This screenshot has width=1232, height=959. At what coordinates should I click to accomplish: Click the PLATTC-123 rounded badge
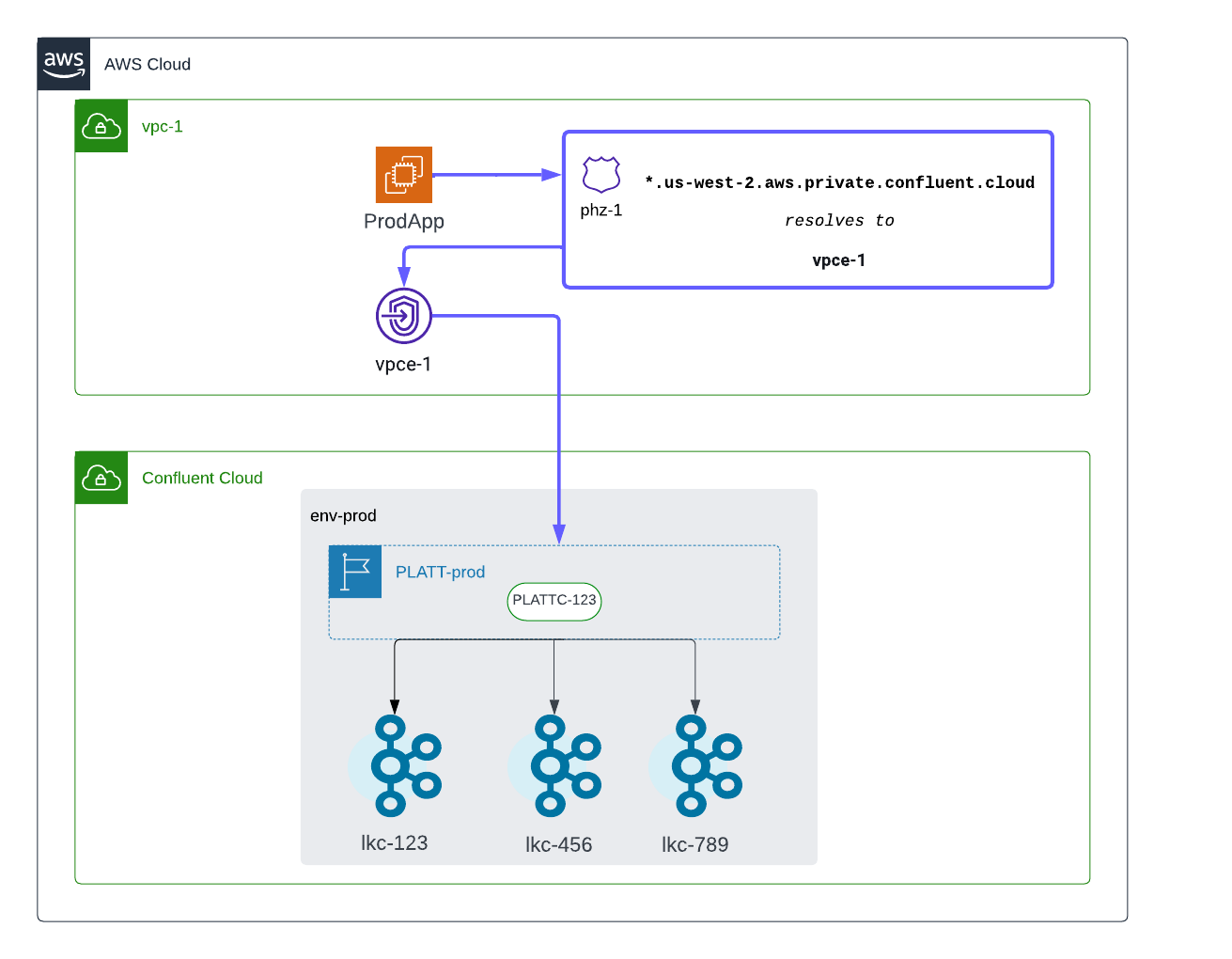(x=554, y=601)
